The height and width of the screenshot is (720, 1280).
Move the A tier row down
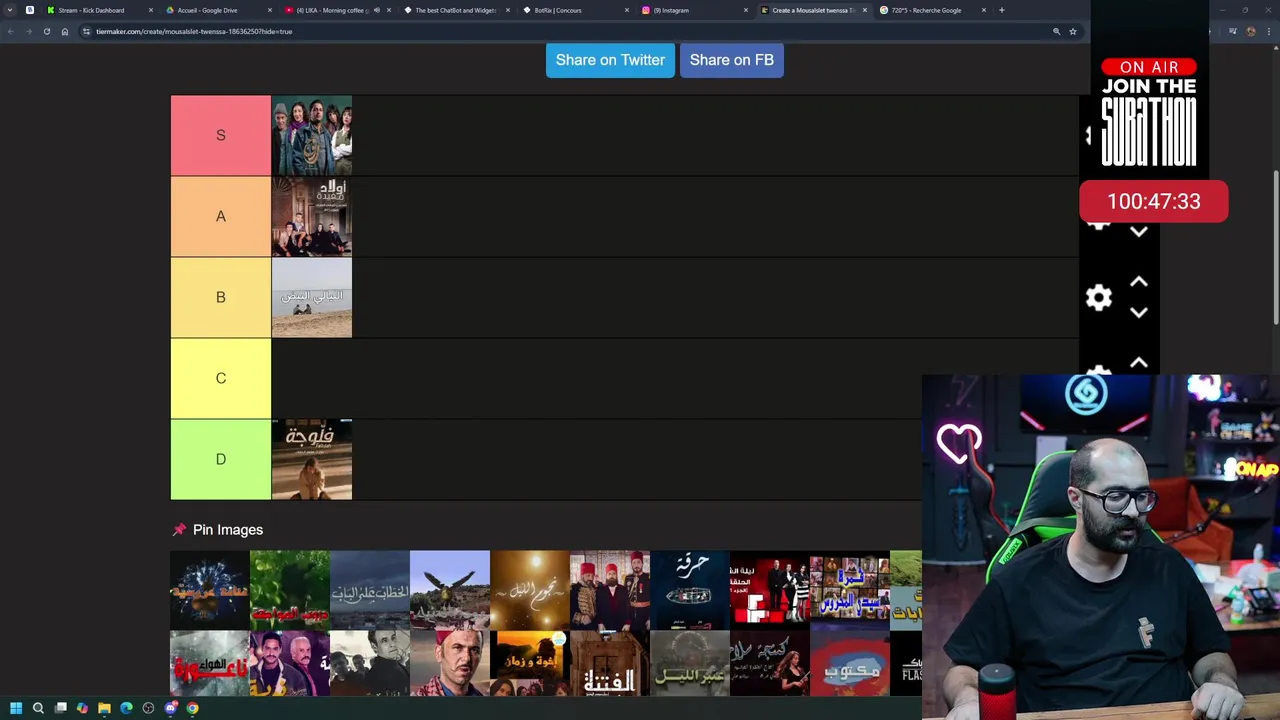point(1138,231)
